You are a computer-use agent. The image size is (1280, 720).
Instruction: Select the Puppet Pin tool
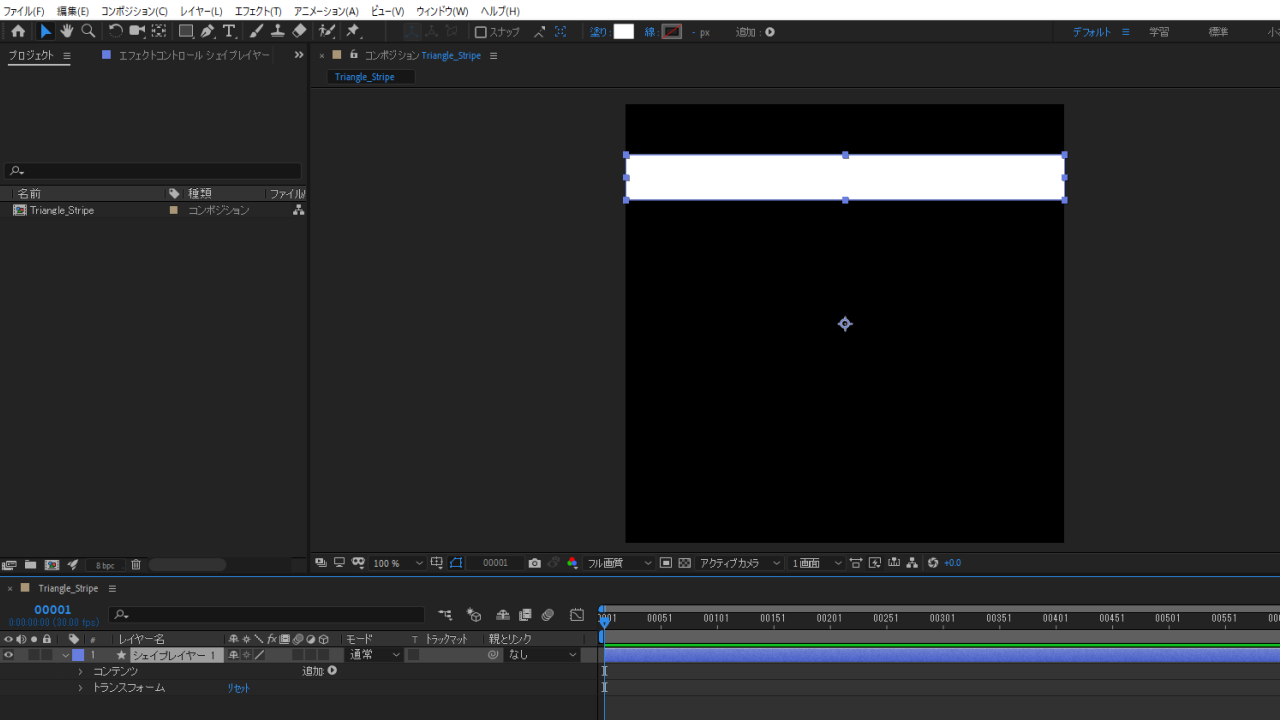[353, 32]
